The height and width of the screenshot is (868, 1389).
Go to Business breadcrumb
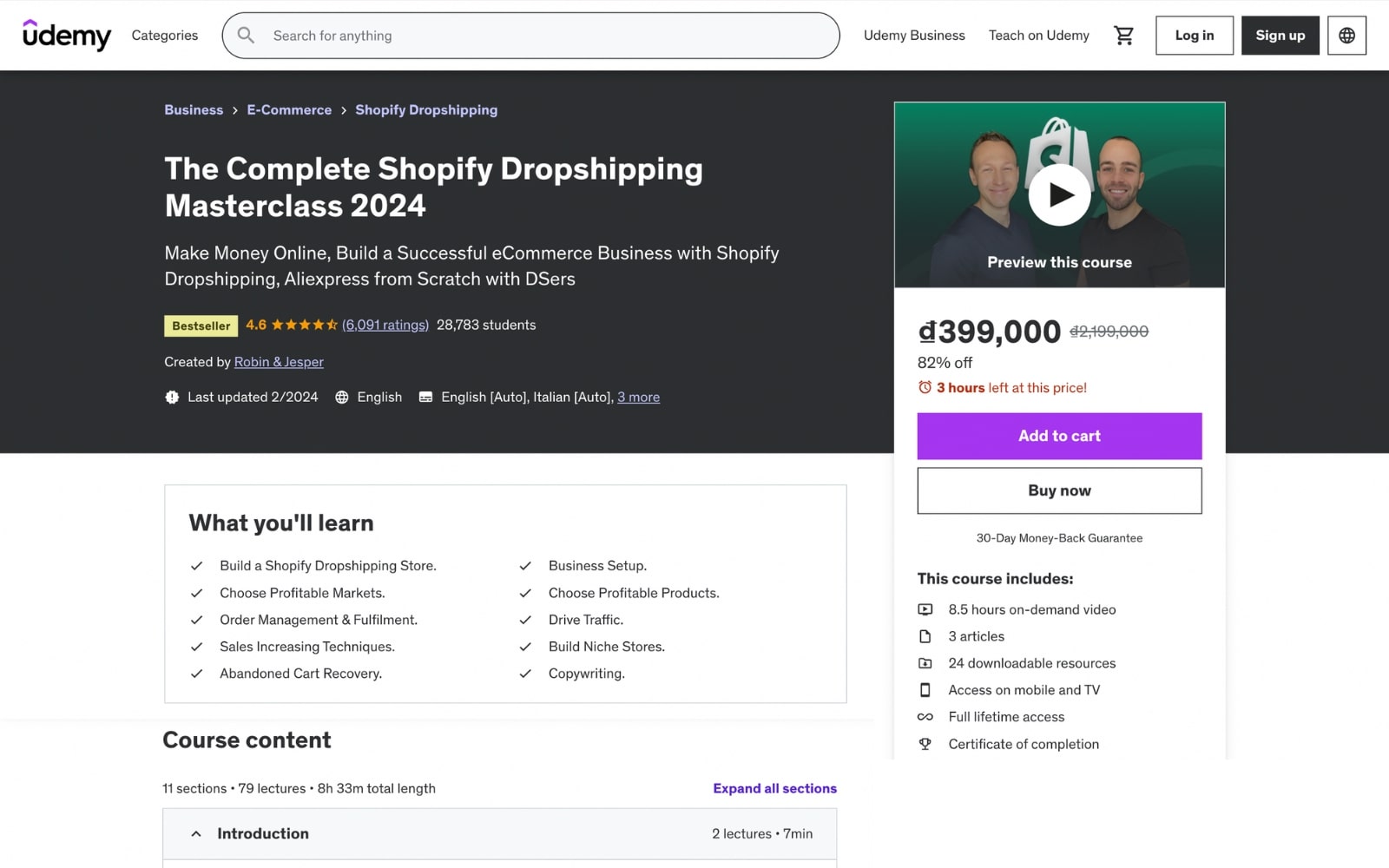tap(194, 110)
